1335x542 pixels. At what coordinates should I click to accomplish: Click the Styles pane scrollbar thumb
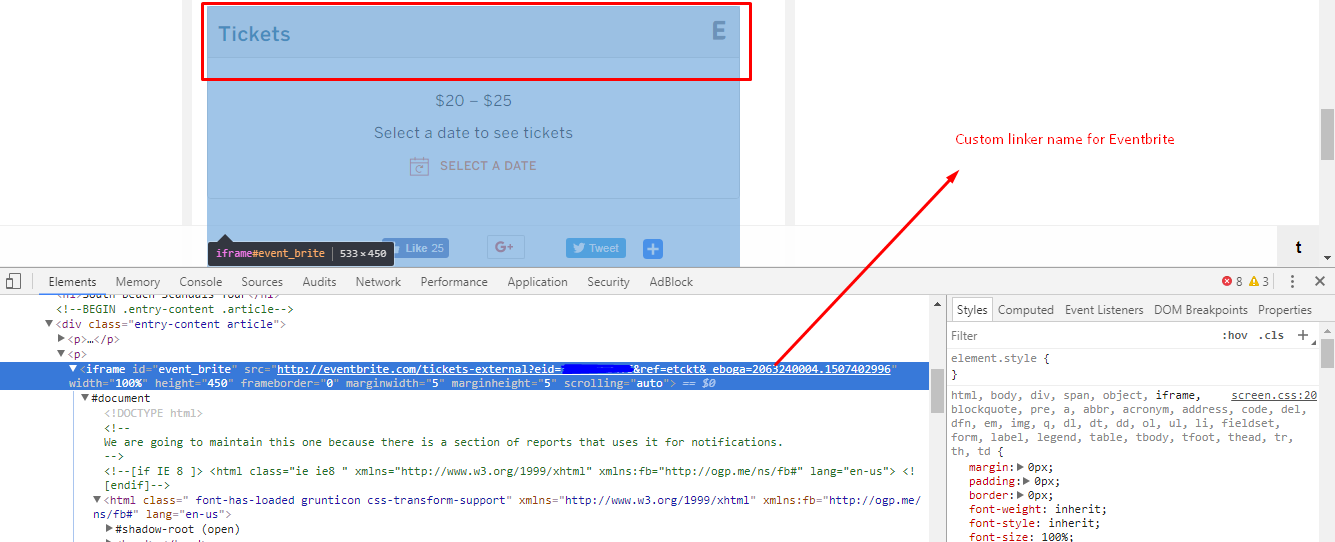[x=1327, y=354]
